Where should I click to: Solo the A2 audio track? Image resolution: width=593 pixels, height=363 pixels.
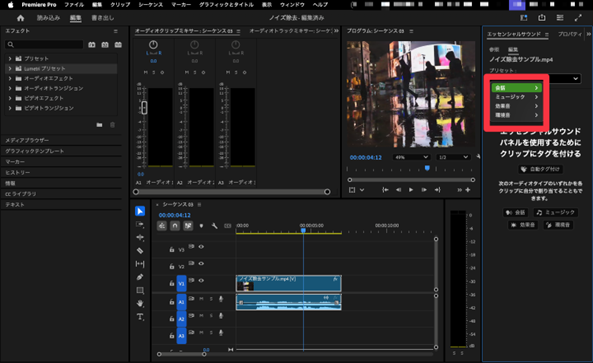point(211,316)
